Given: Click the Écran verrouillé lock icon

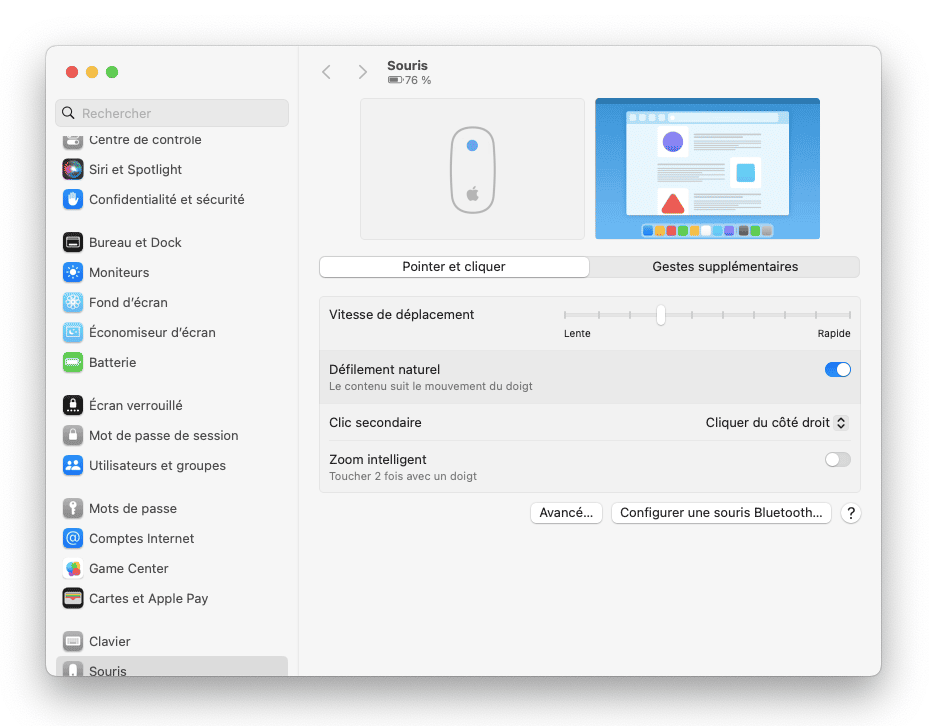Looking at the screenshot, I should 73,405.
